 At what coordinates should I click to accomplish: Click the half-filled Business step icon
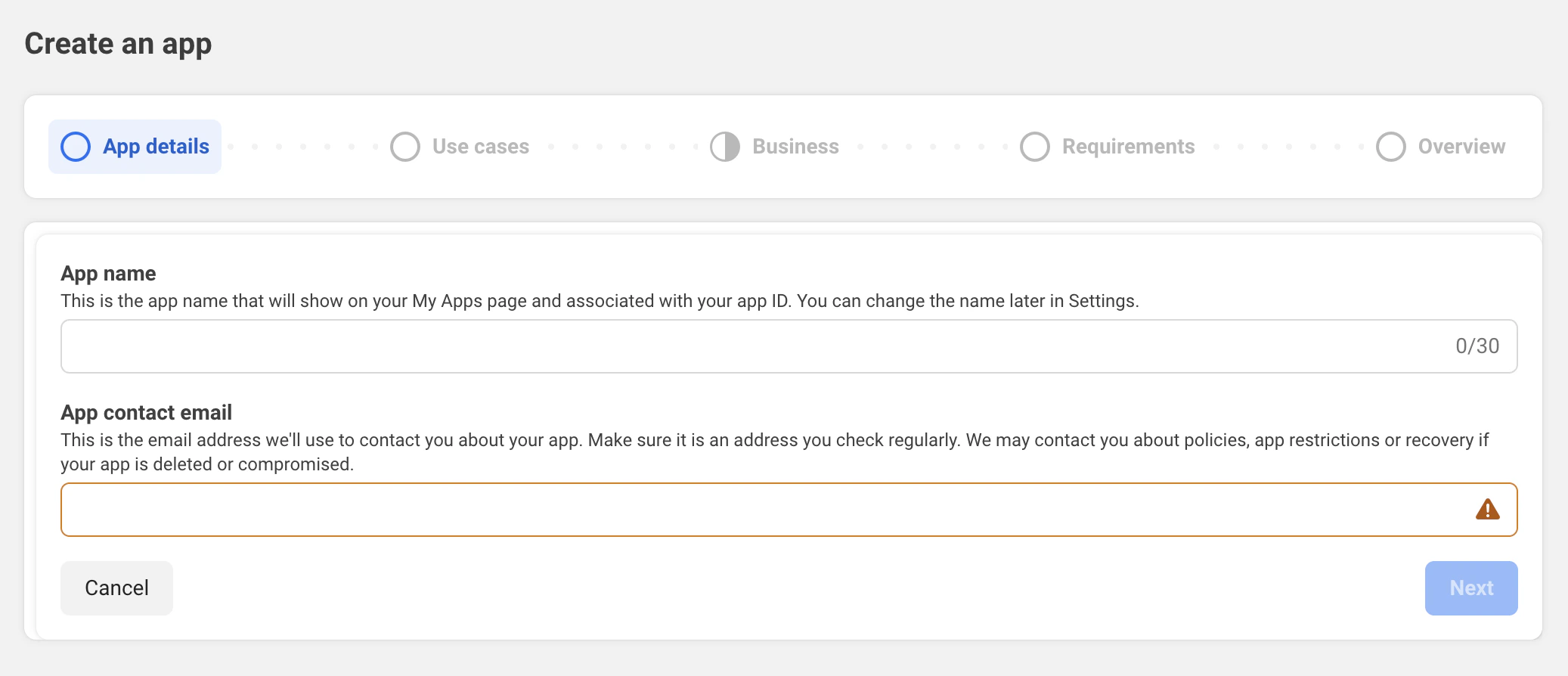coord(725,147)
